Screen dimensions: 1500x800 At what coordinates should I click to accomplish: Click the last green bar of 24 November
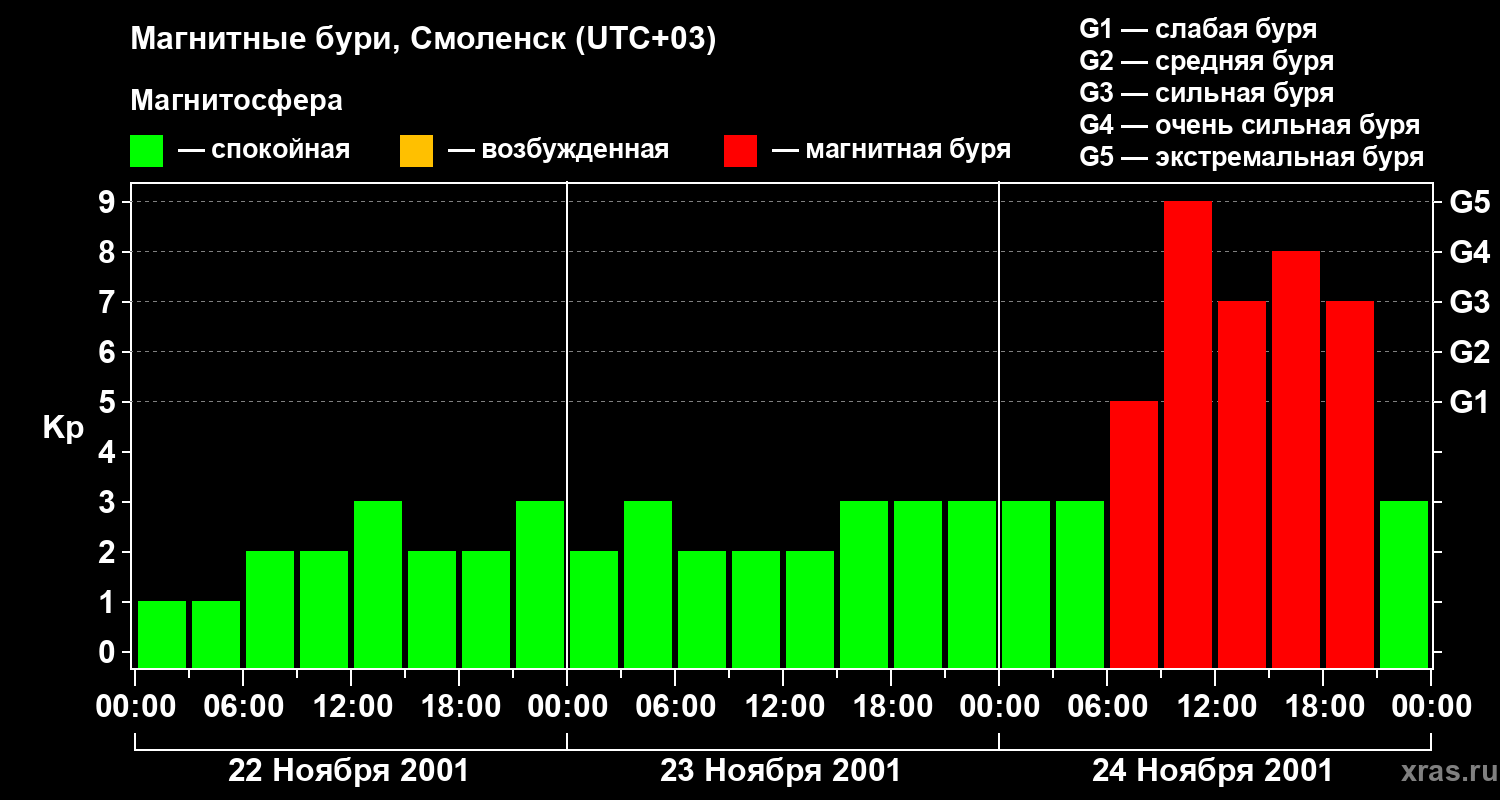[x=1404, y=585]
